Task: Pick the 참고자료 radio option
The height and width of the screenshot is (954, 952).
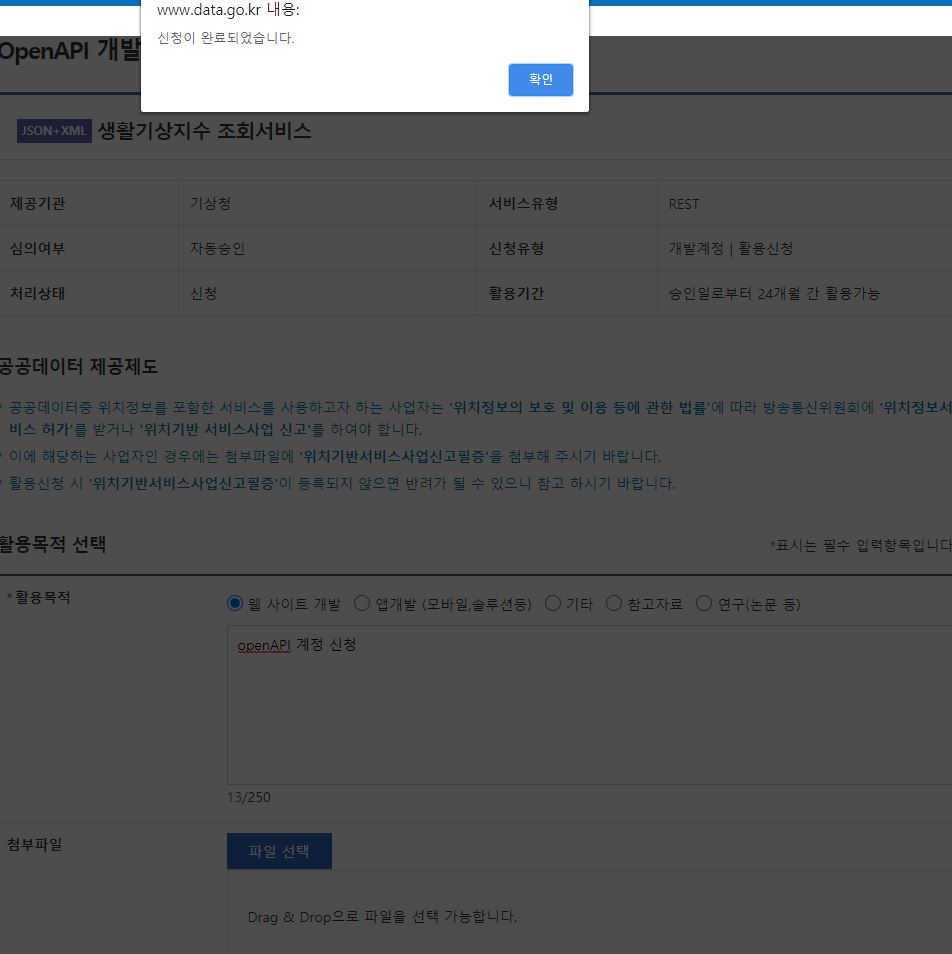Action: pyautogui.click(x=614, y=603)
